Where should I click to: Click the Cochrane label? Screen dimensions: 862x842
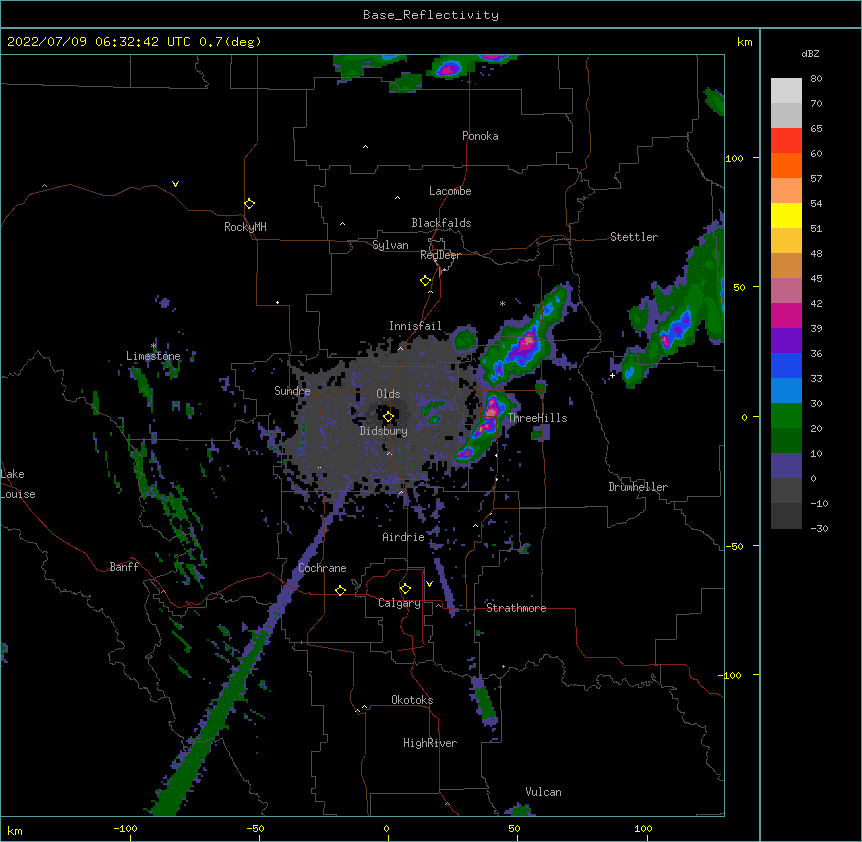323,568
